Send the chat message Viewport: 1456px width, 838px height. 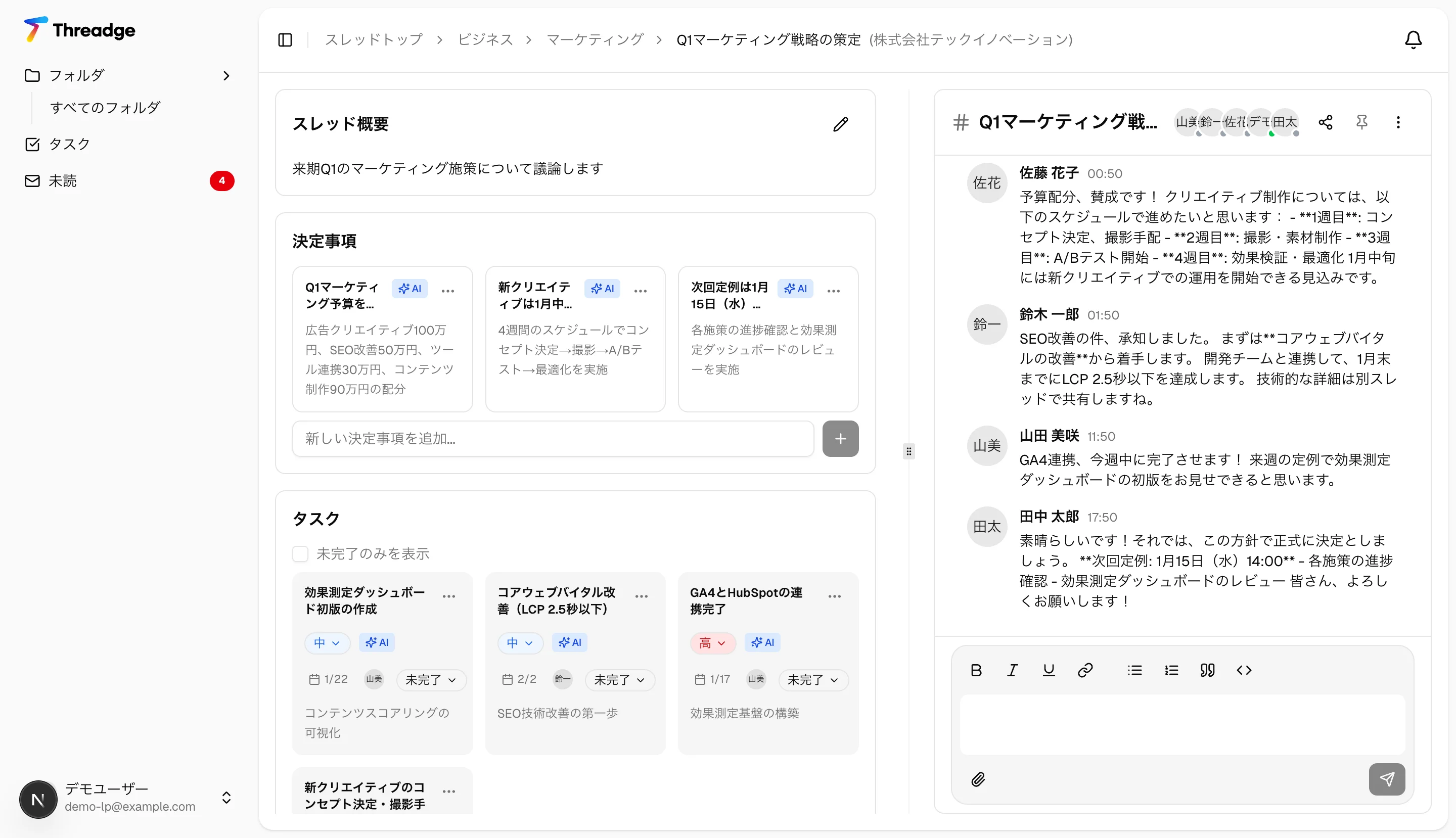coord(1387,779)
